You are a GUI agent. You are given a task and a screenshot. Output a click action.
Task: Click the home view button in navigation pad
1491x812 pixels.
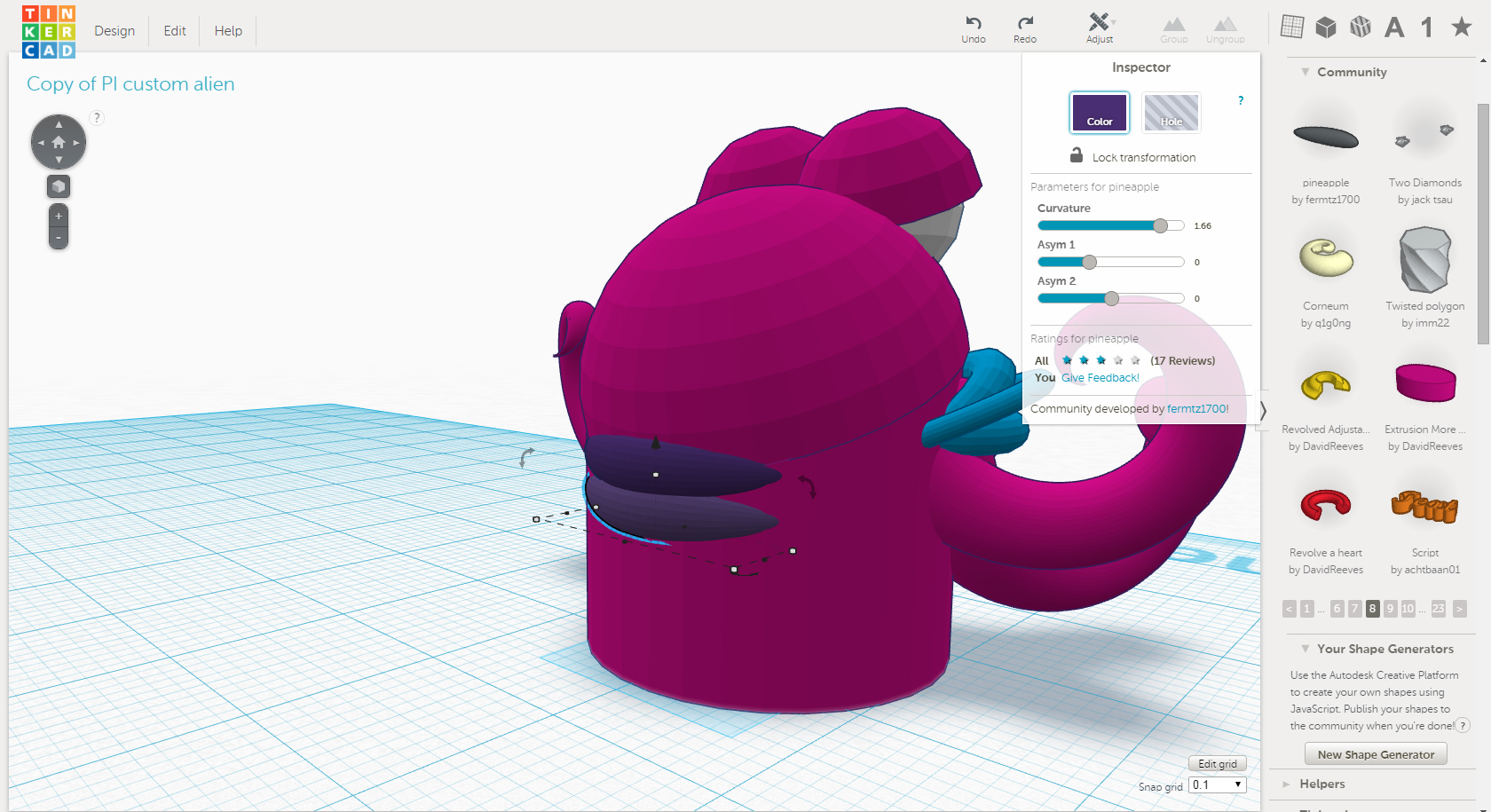pos(59,142)
